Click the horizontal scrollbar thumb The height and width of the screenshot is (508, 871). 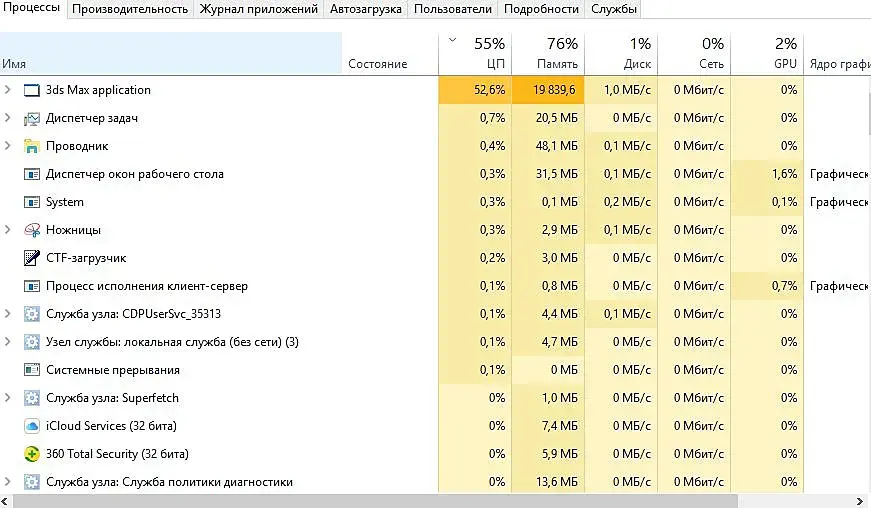tap(375, 502)
